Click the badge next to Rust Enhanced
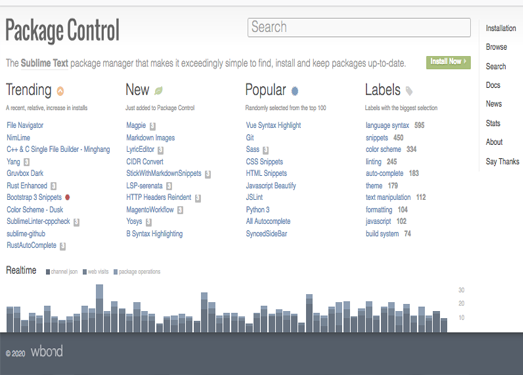Screen dimensions: 523x375 54,186
